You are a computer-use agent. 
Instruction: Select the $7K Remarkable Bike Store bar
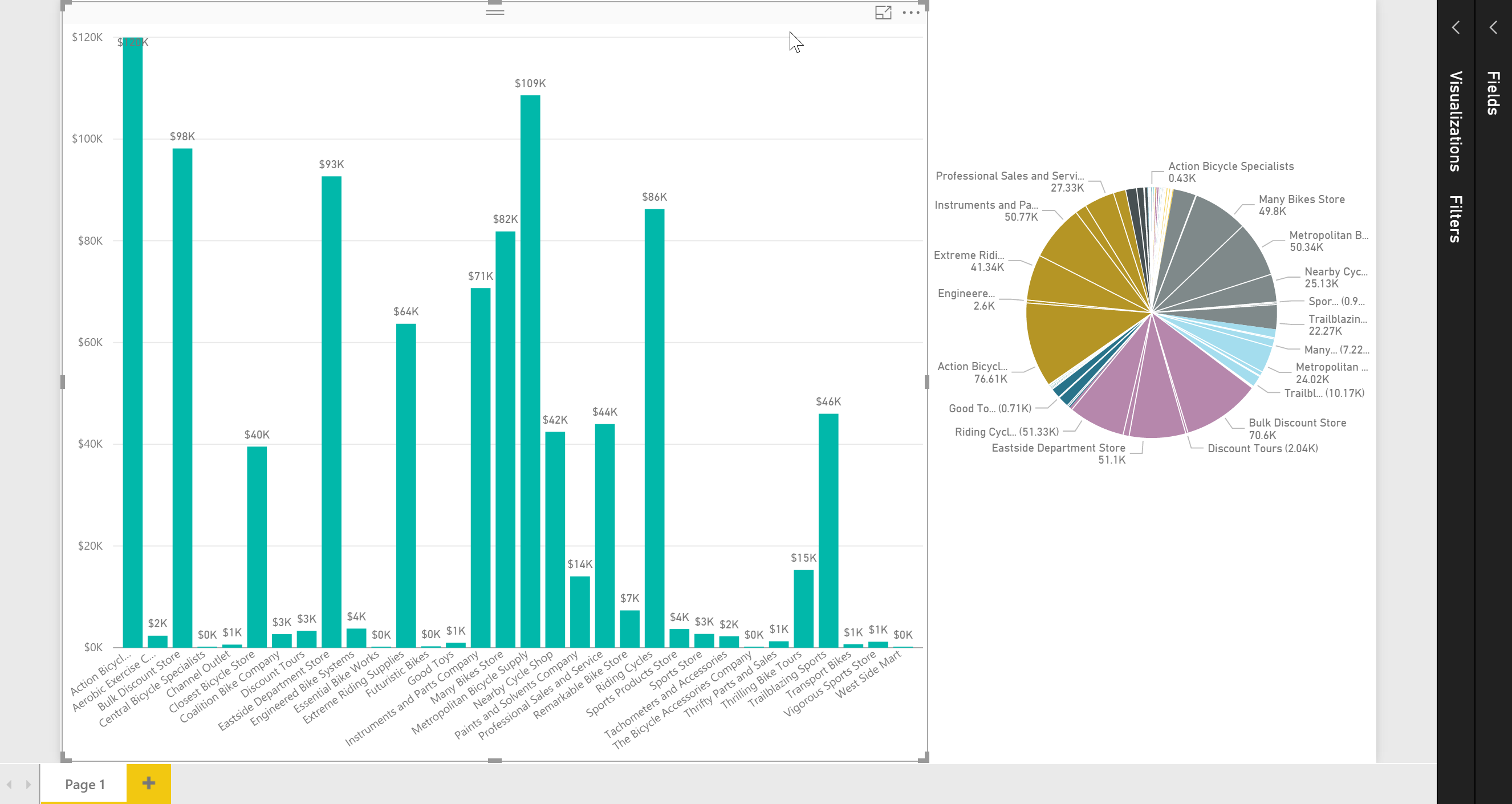[x=630, y=629]
